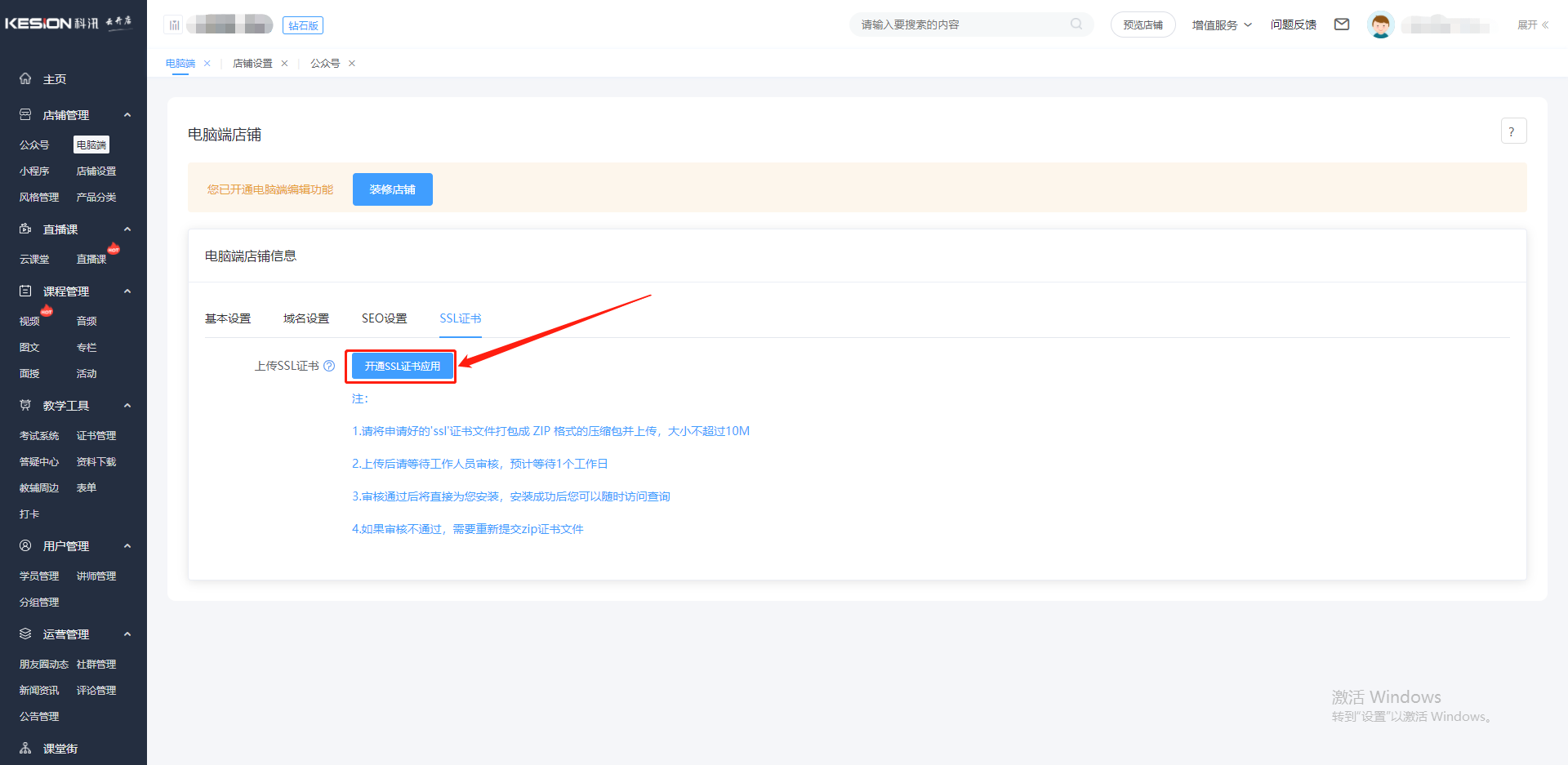Click the 装修店铺 button
Screen dimensions: 1568x765
392,189
